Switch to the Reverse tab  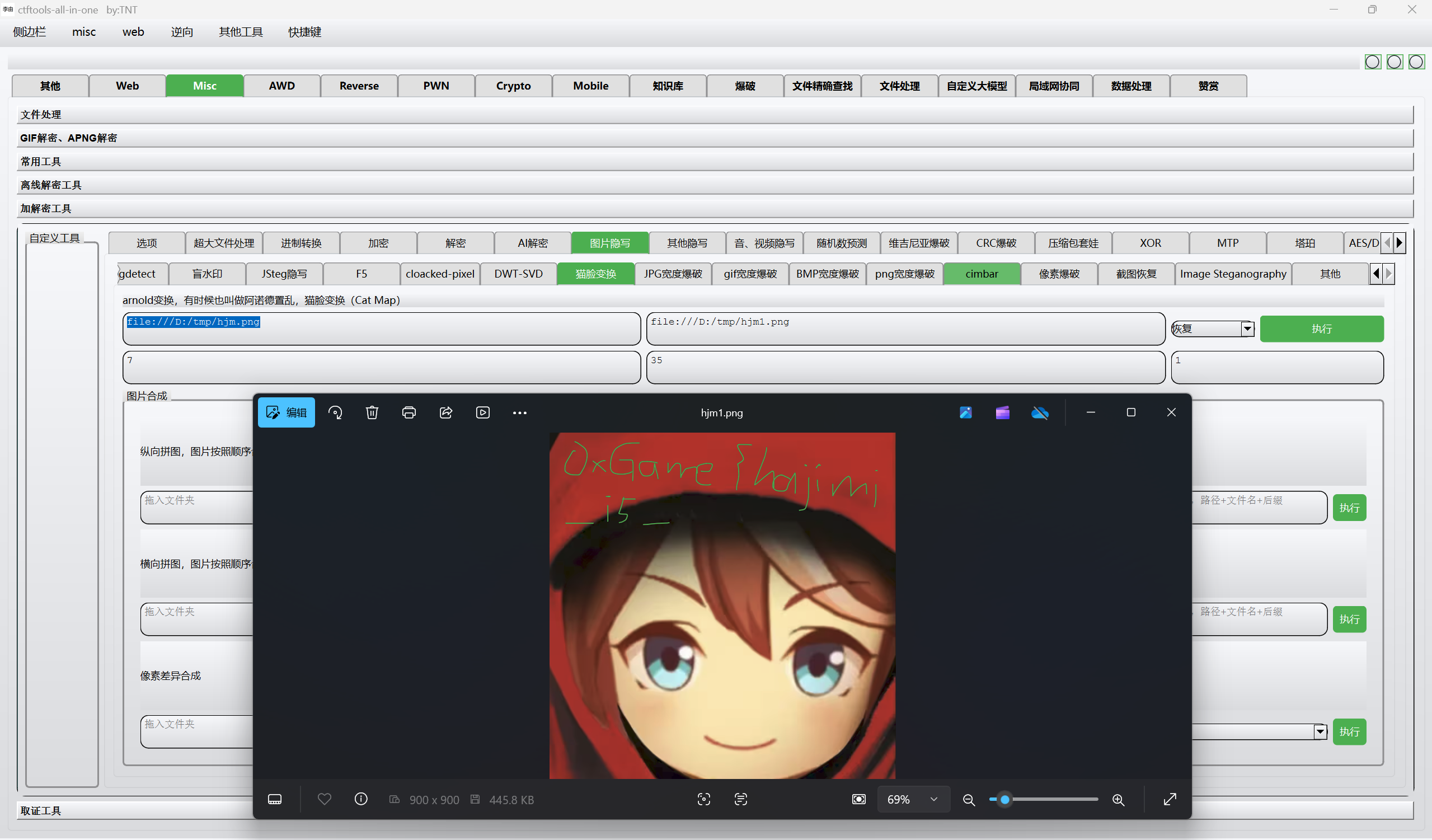[x=359, y=86]
